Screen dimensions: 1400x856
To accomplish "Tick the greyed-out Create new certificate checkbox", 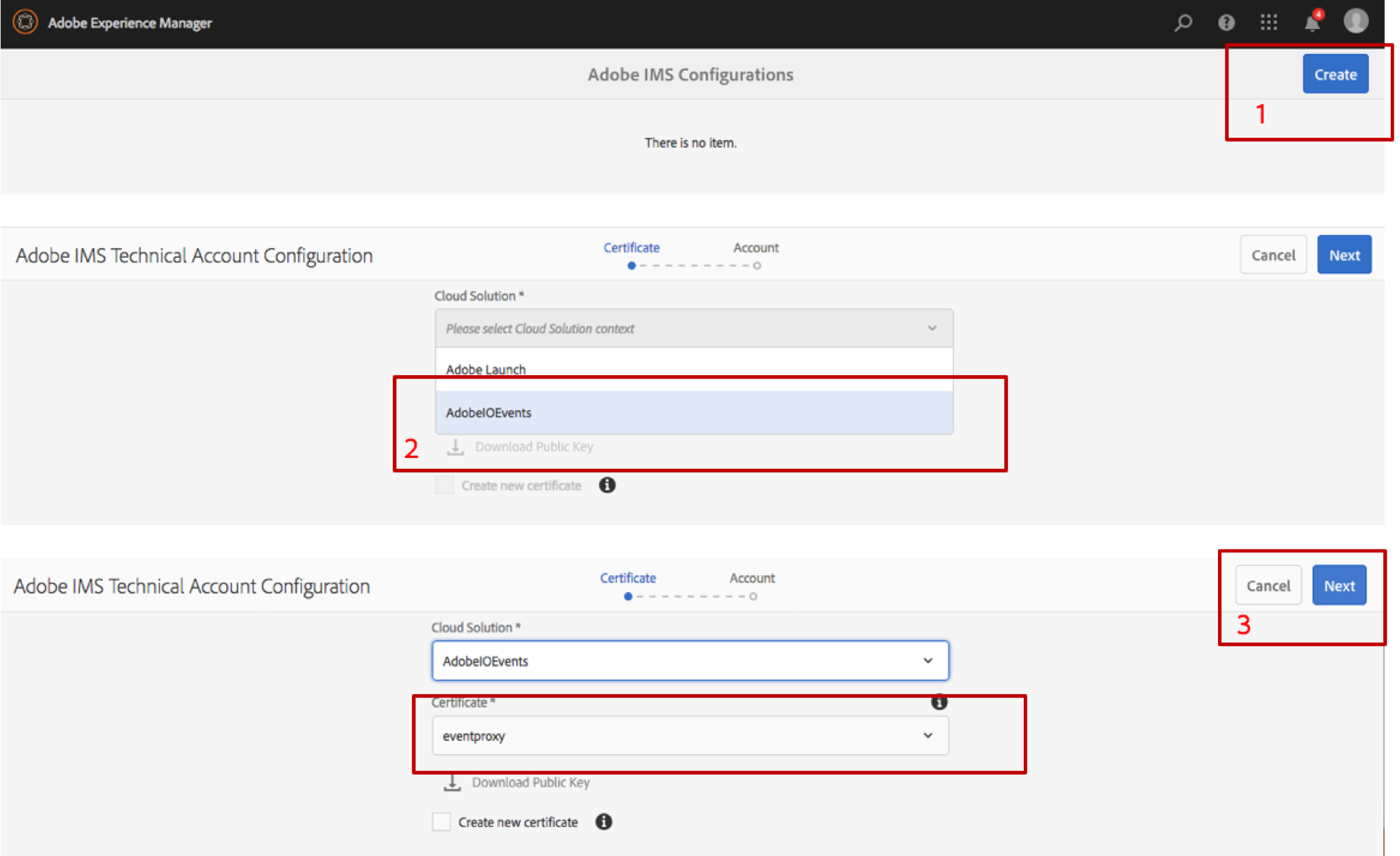I will point(445,485).
